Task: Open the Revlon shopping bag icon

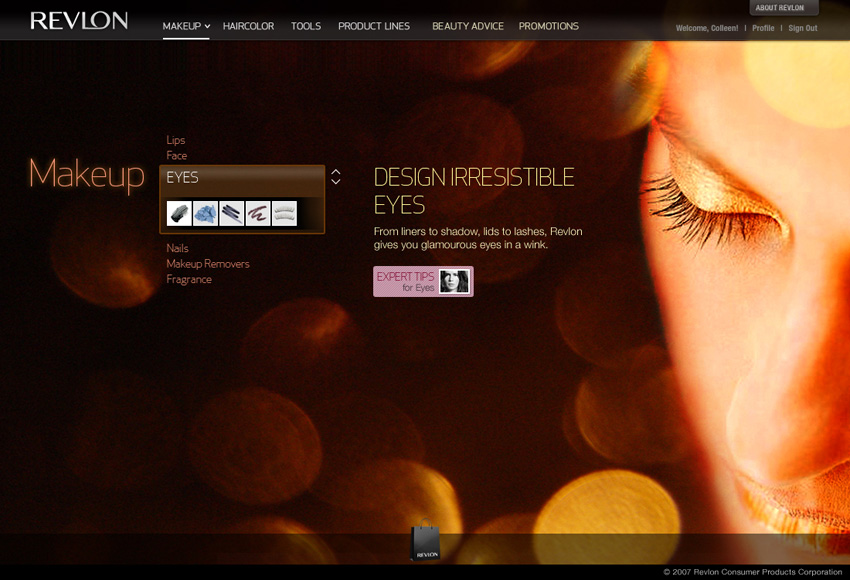Action: click(x=425, y=541)
